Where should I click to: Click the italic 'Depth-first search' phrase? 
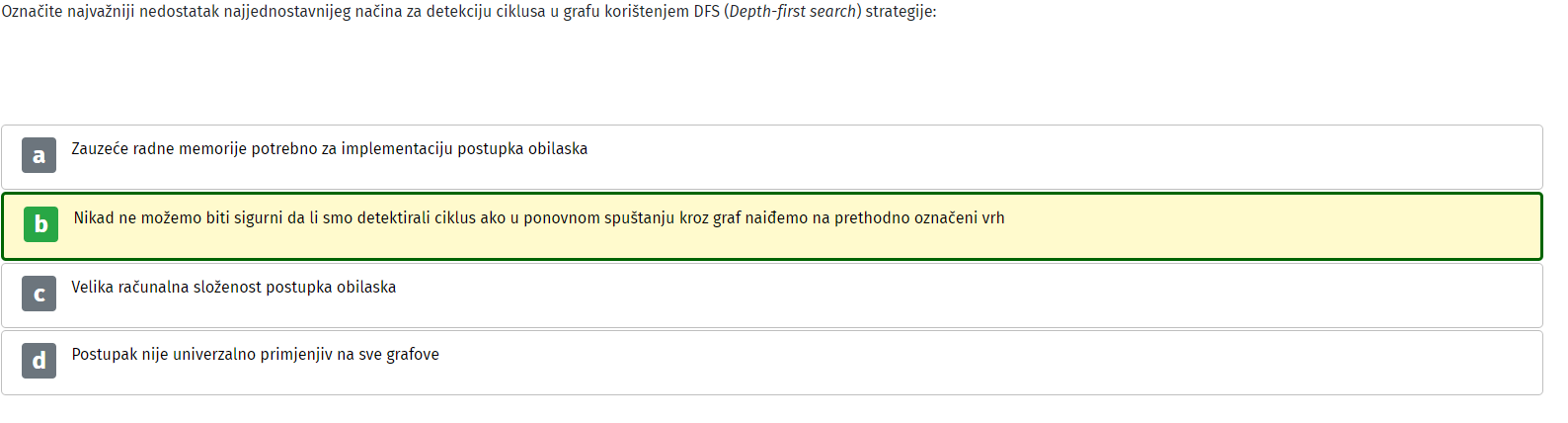click(793, 12)
